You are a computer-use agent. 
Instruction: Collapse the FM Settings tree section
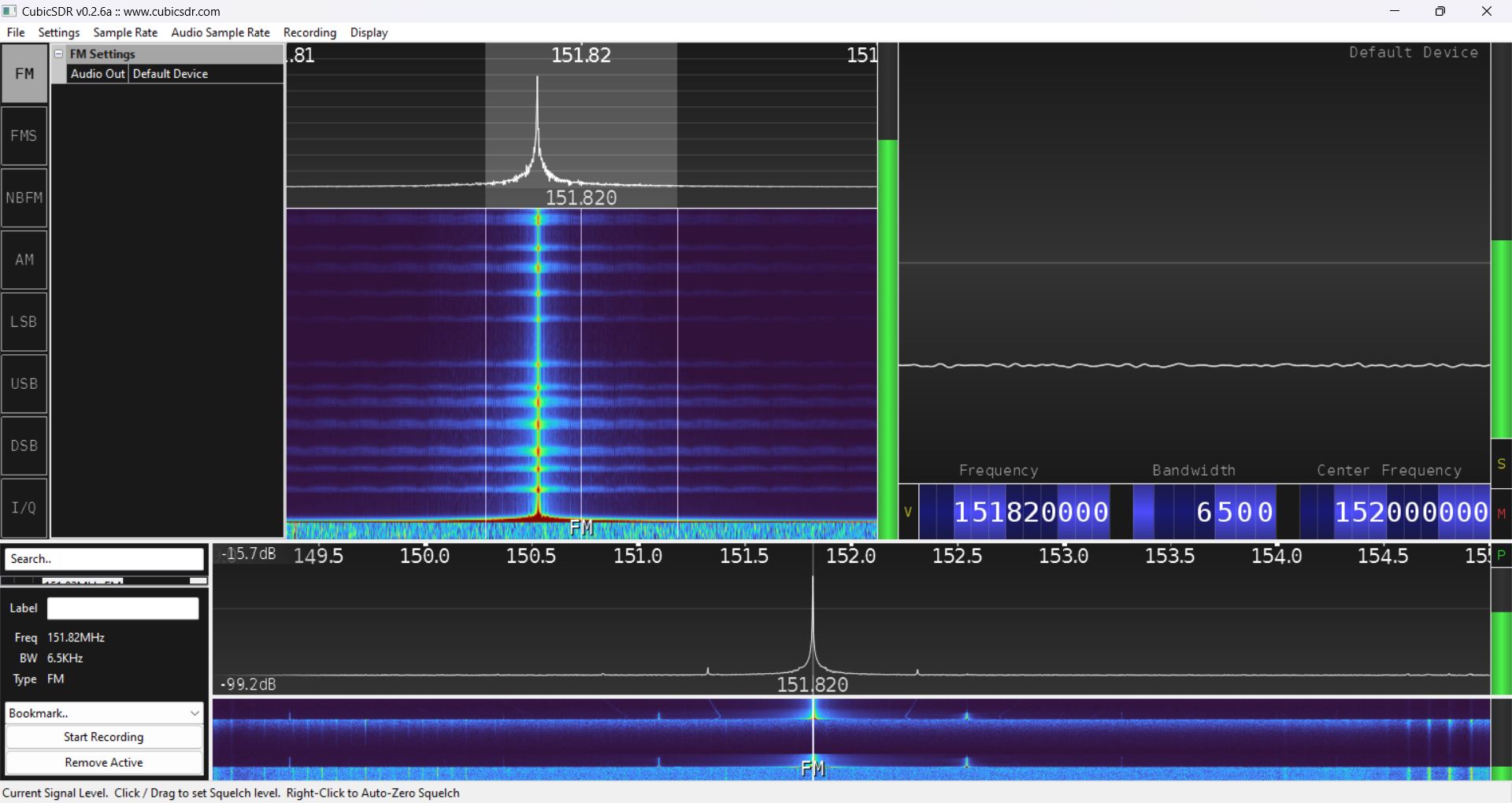pos(59,54)
